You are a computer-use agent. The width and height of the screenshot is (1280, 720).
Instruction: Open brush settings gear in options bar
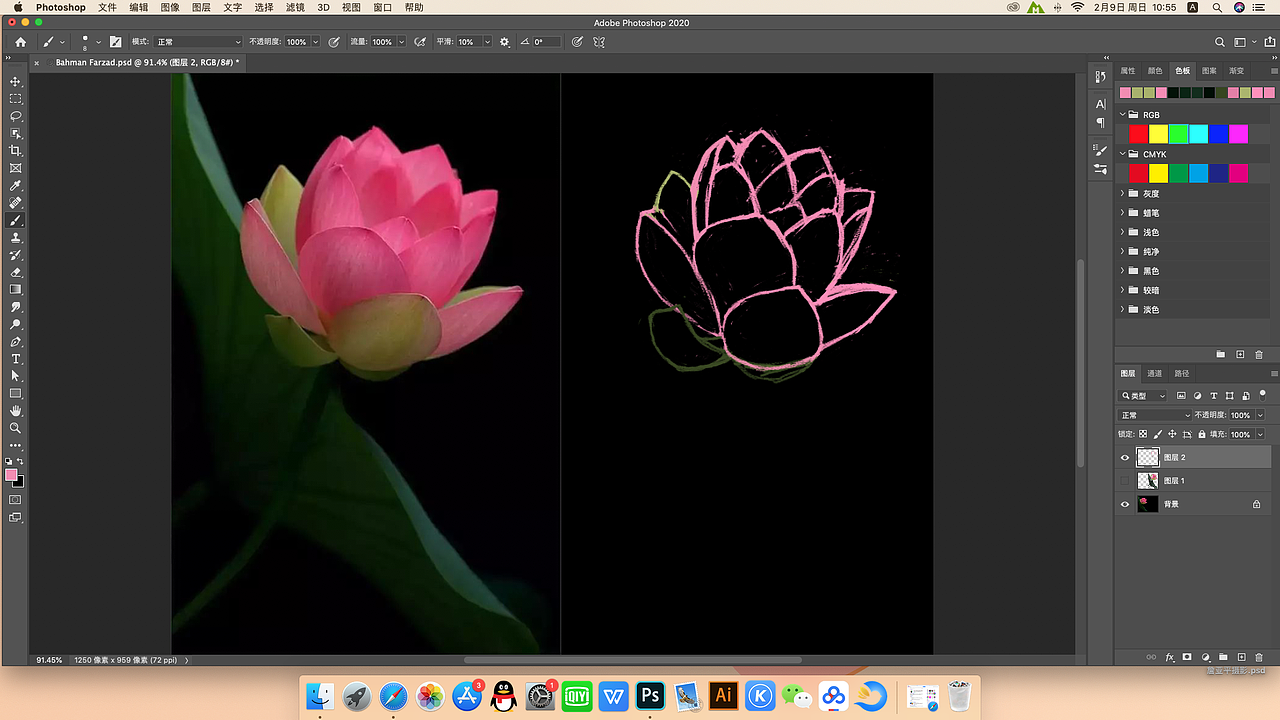point(505,42)
